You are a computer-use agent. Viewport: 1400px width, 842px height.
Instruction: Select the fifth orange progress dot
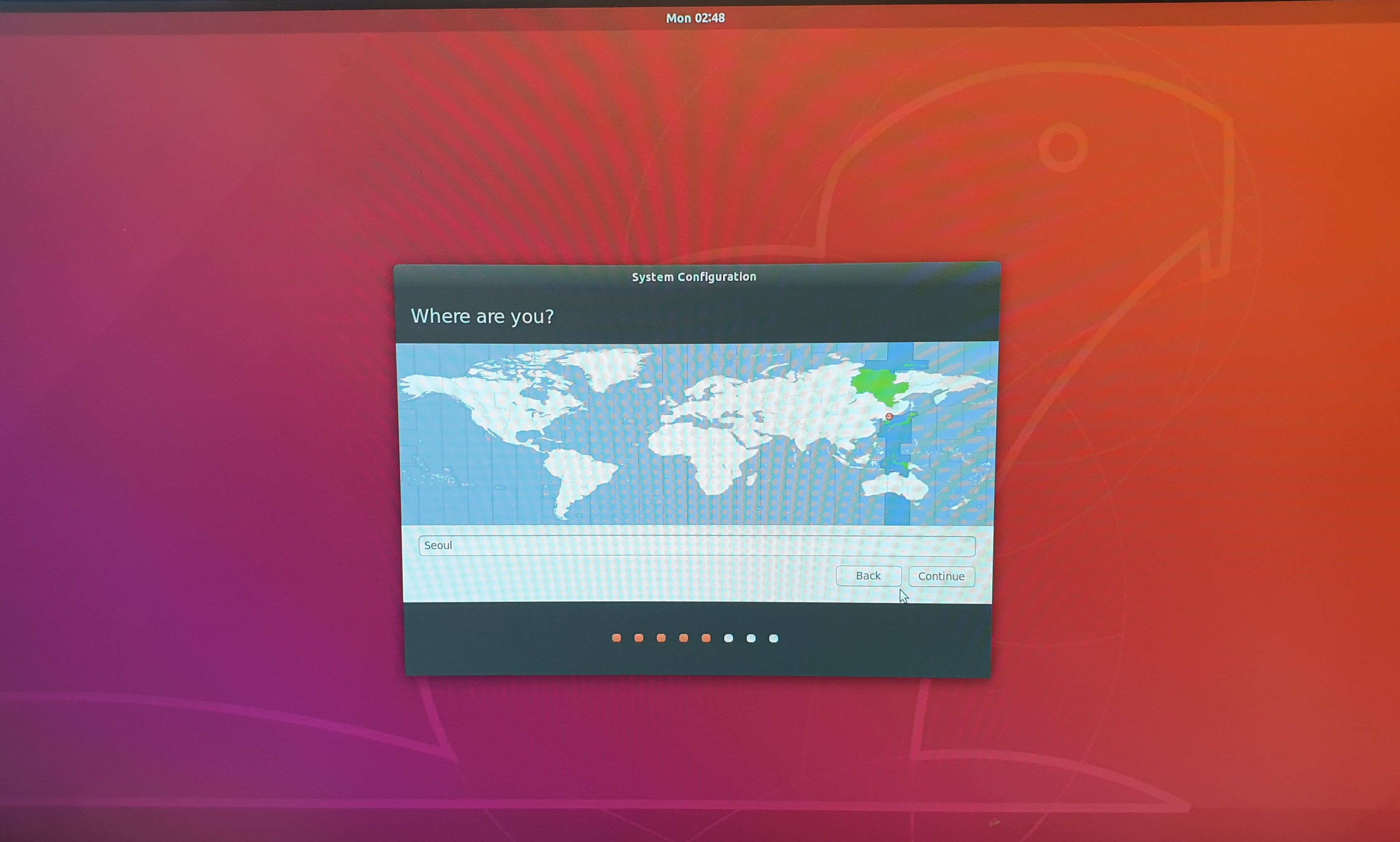(x=706, y=638)
